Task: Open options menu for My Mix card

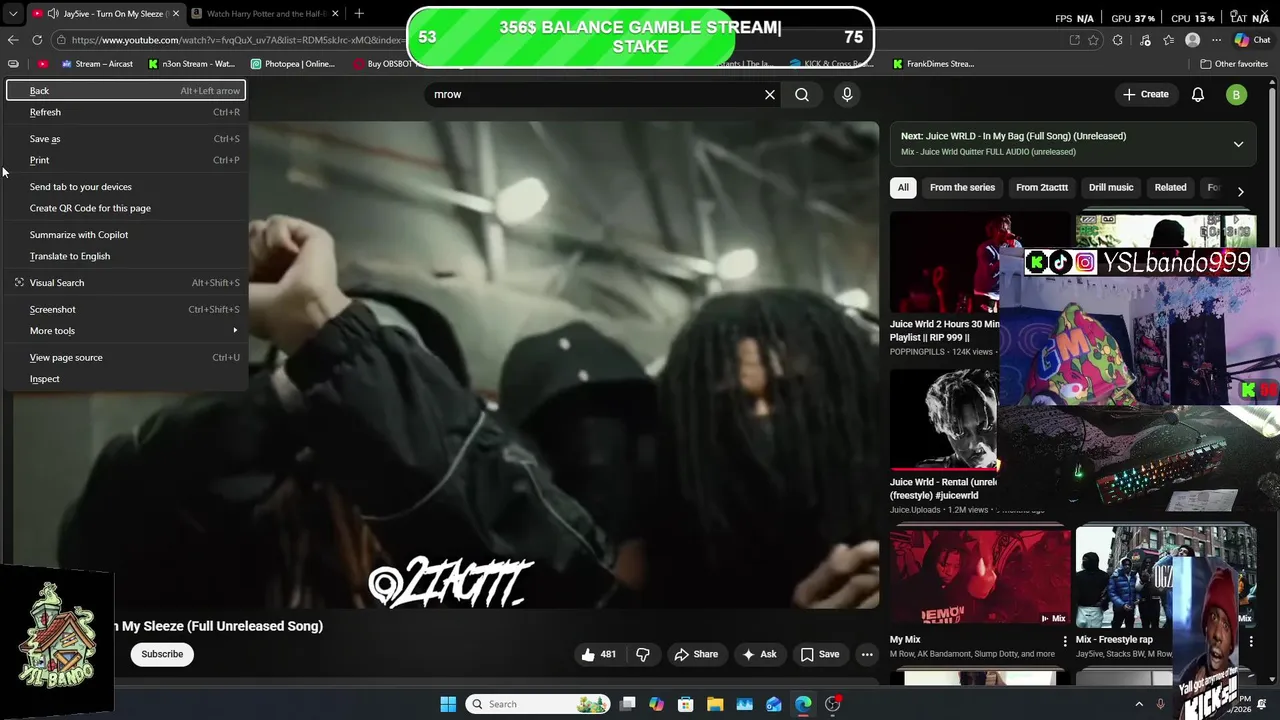Action: click(x=1064, y=641)
